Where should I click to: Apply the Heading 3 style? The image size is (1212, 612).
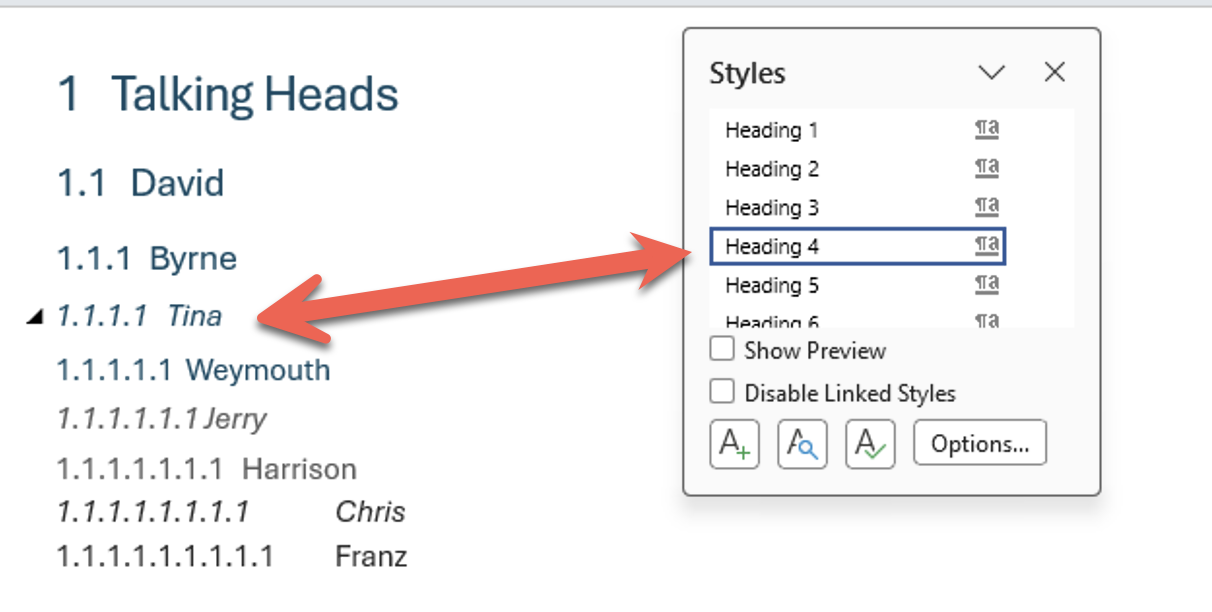[x=771, y=208]
